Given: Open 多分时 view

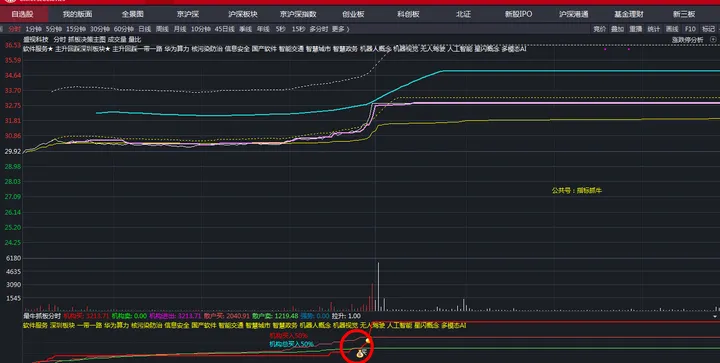Looking at the screenshot, I should [319, 29].
